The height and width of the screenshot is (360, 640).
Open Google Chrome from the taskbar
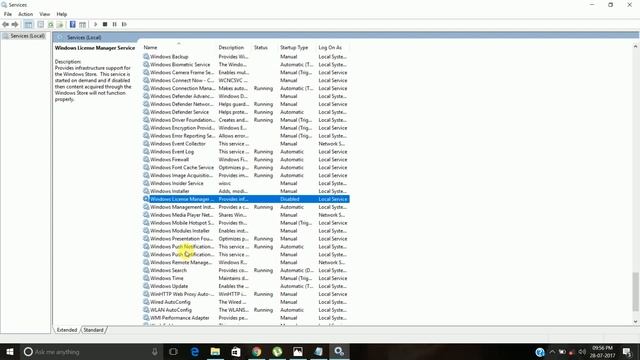click(256, 351)
